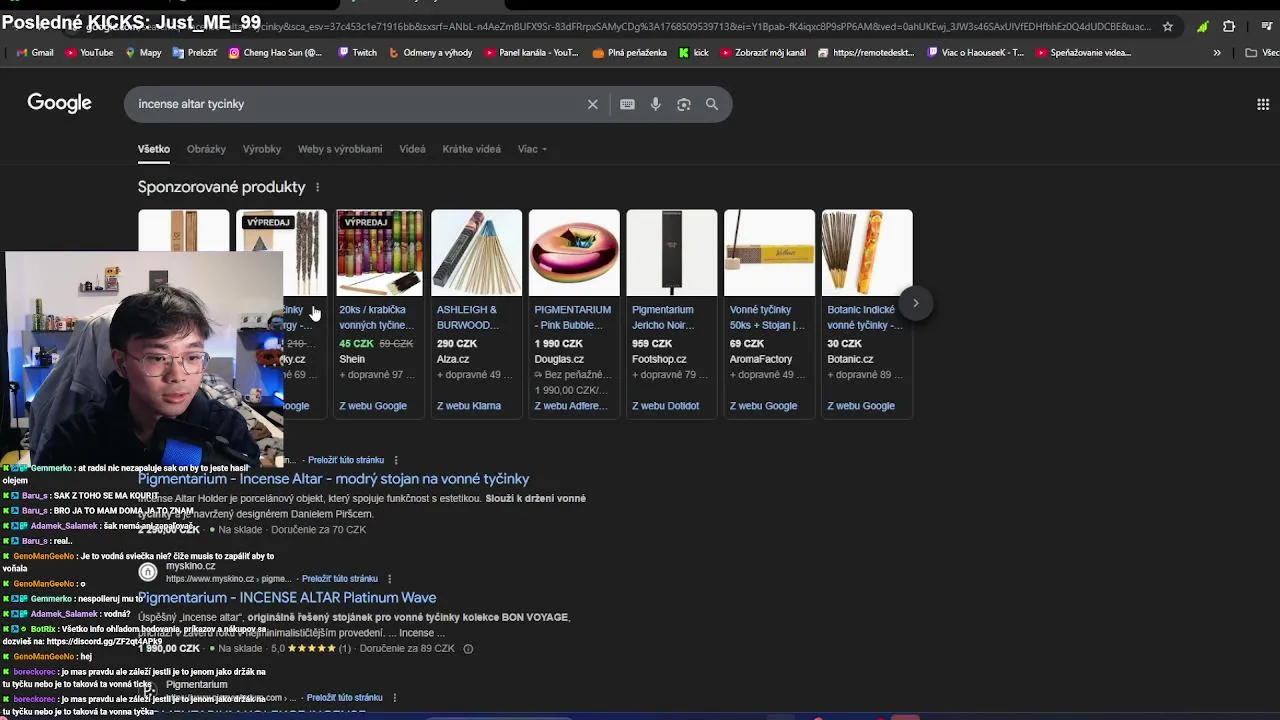Screen dimensions: 1280x720
Task: Switch to the Weby s výrobkami tab
Action: tap(340, 149)
